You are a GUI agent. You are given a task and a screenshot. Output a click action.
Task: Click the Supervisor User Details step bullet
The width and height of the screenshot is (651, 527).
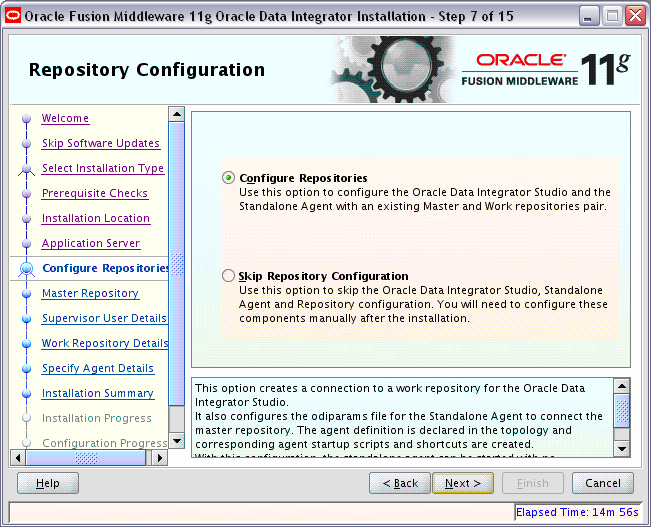(27, 319)
